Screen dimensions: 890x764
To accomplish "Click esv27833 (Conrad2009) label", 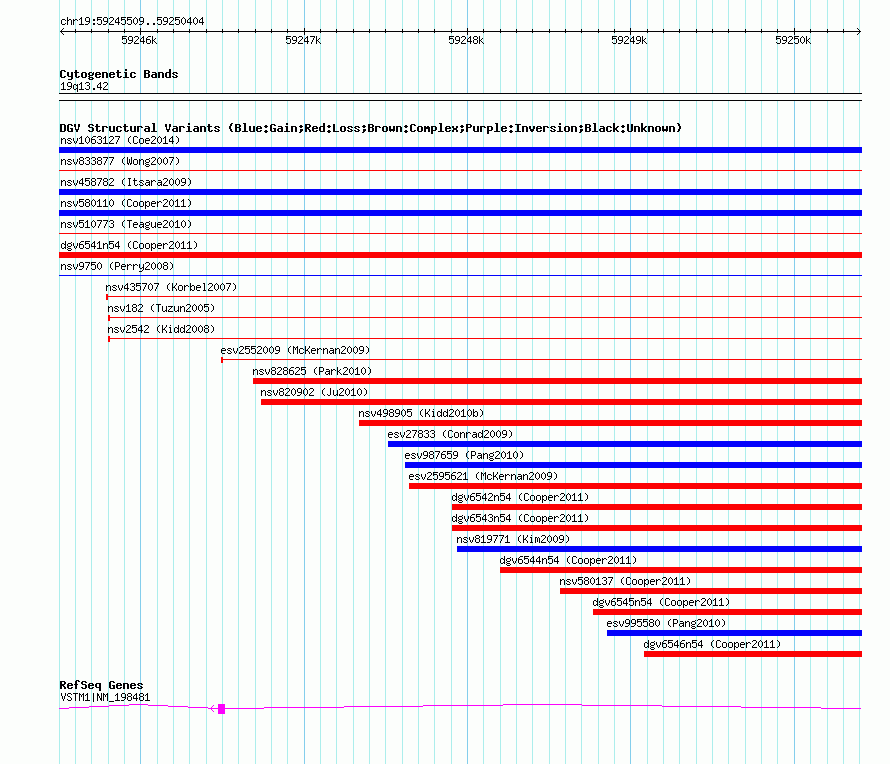I will 450,434.
